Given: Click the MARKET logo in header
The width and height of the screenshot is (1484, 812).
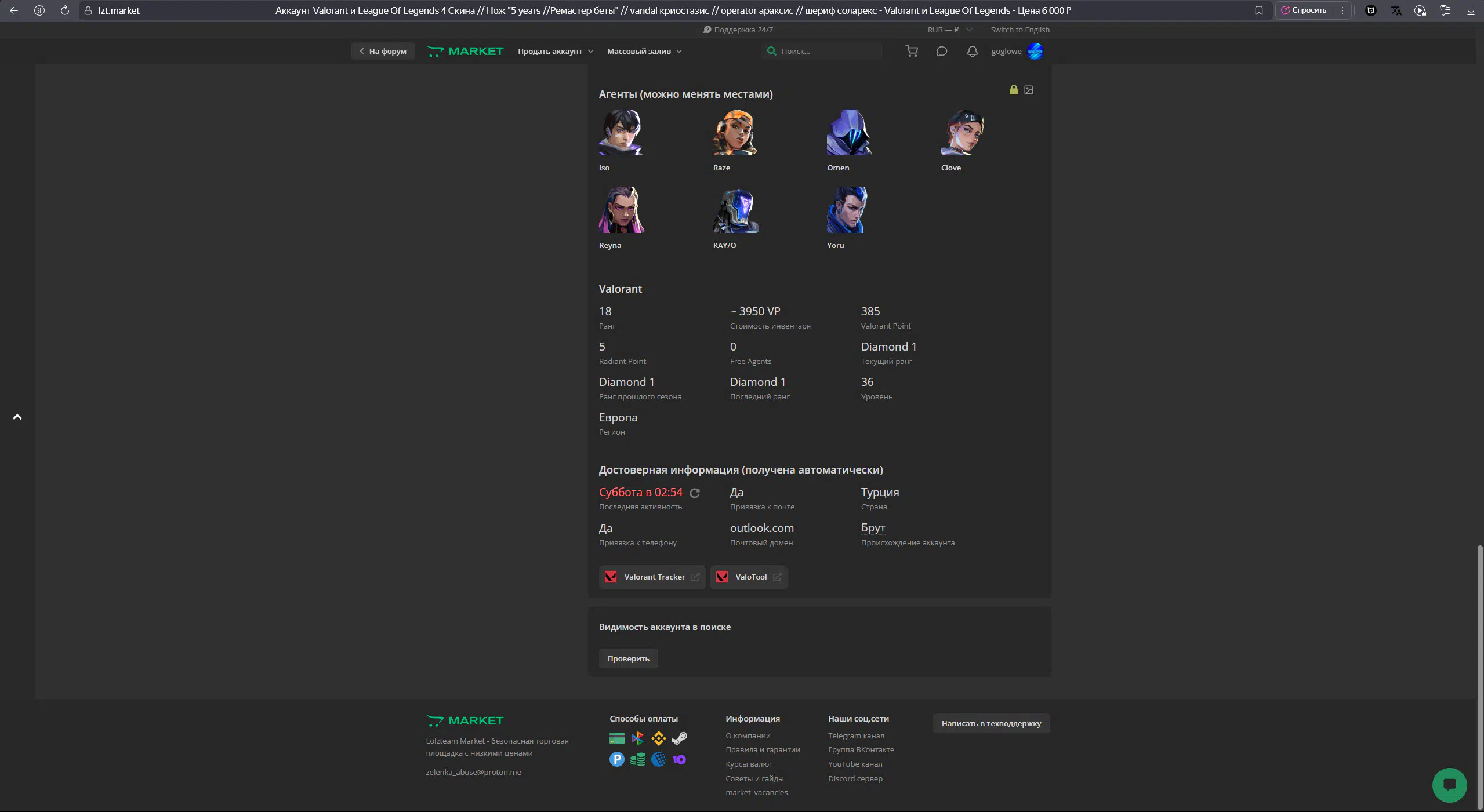Looking at the screenshot, I should [465, 51].
